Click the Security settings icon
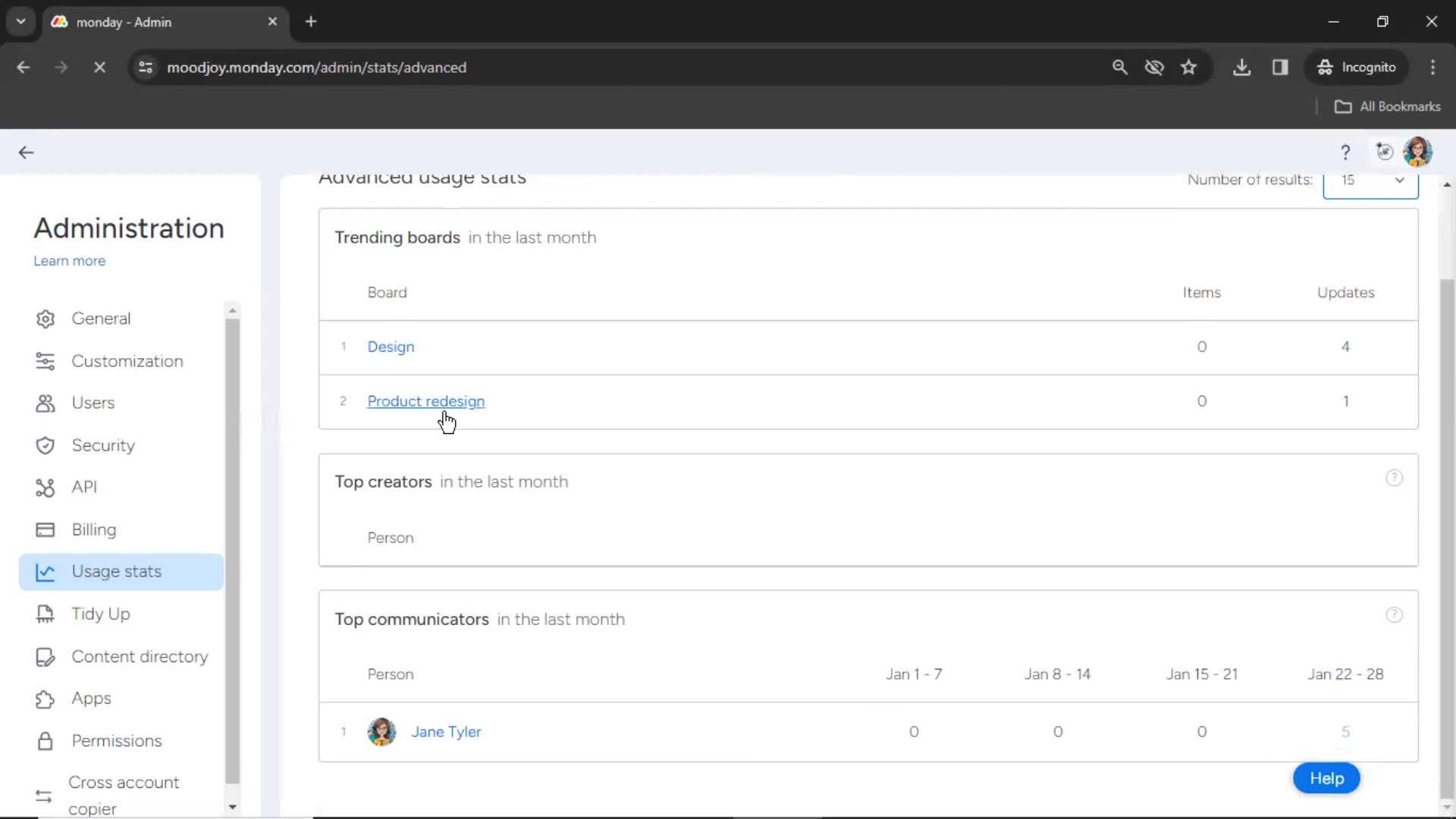Viewport: 1456px width, 819px height. (x=46, y=445)
